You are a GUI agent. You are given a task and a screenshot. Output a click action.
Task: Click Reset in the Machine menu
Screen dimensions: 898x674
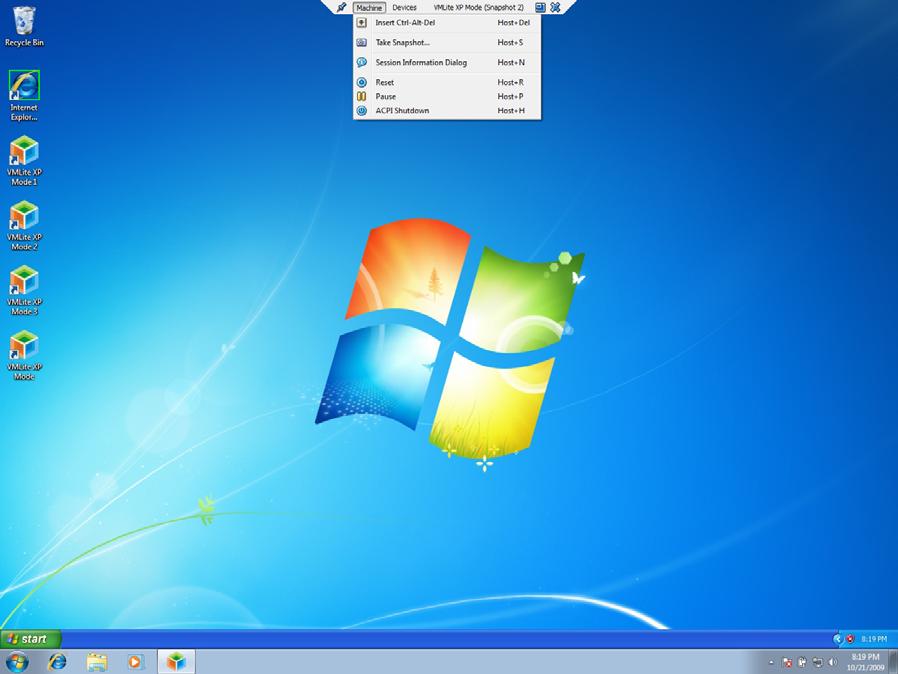(385, 82)
